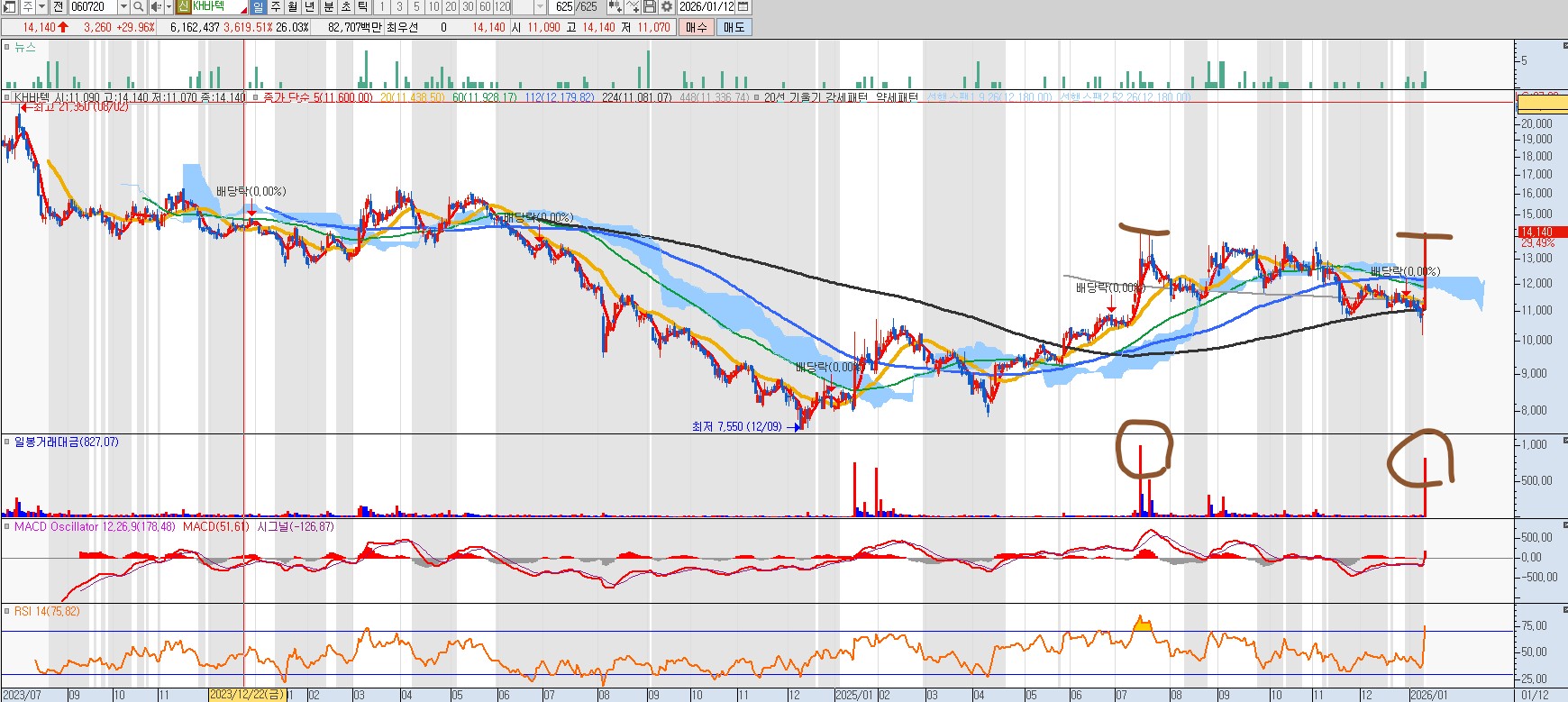Screen dimensions: 1568x702
Task: Click the green 신 badge icon
Action: 183,6
